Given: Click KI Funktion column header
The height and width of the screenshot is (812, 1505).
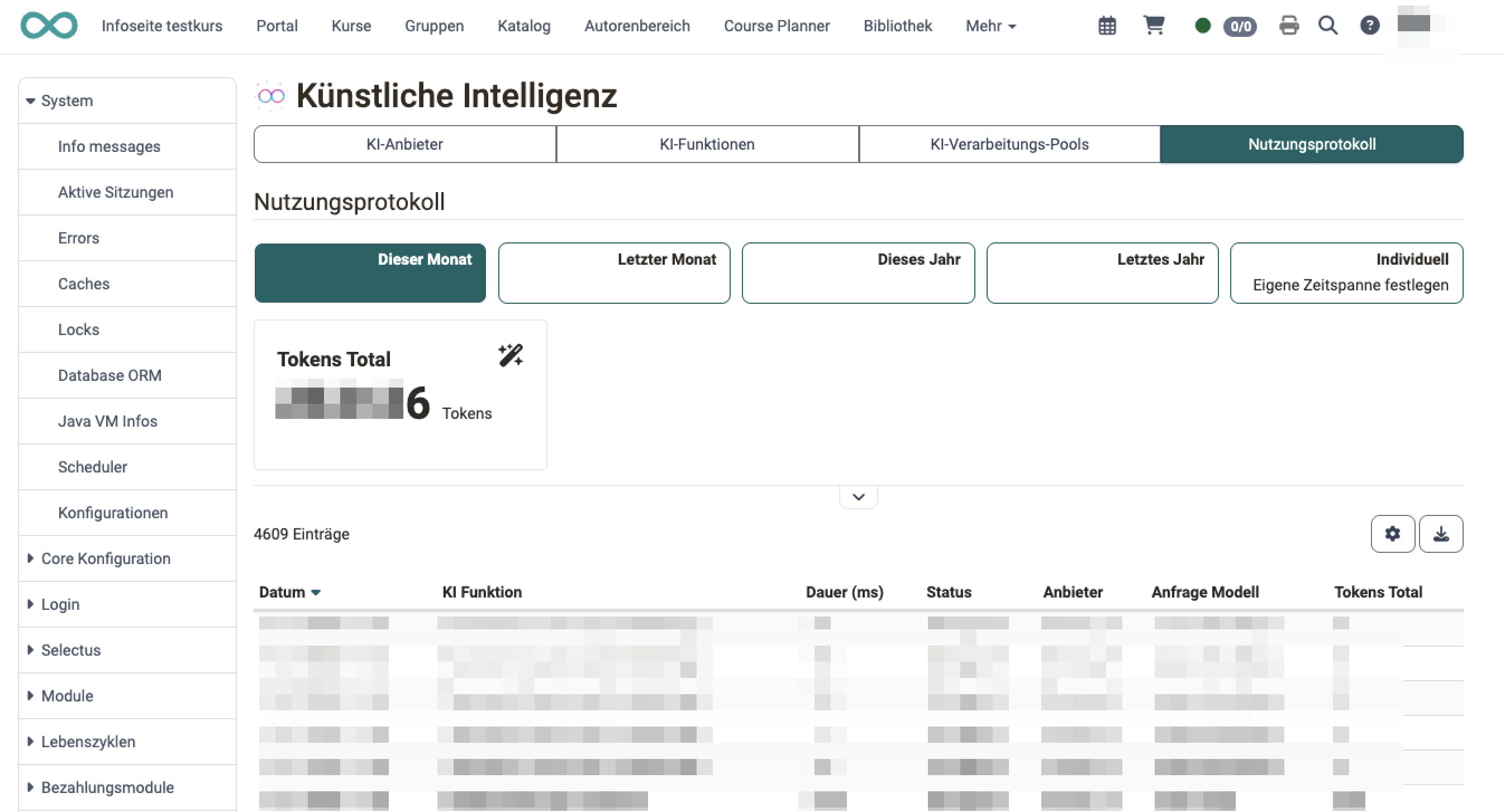Looking at the screenshot, I should coord(482,592).
